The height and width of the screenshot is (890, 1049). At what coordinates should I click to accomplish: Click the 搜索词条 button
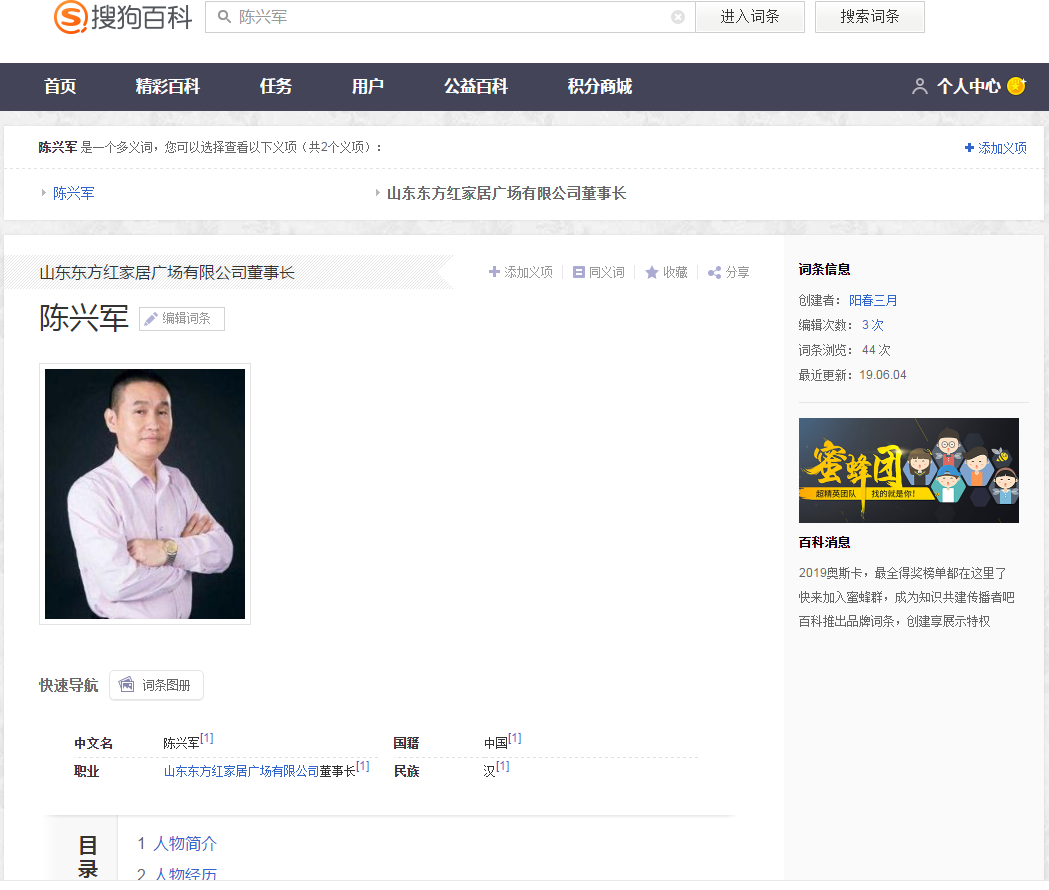(x=870, y=17)
